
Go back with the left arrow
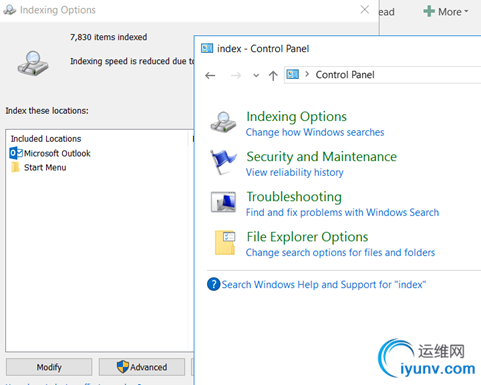click(210, 76)
